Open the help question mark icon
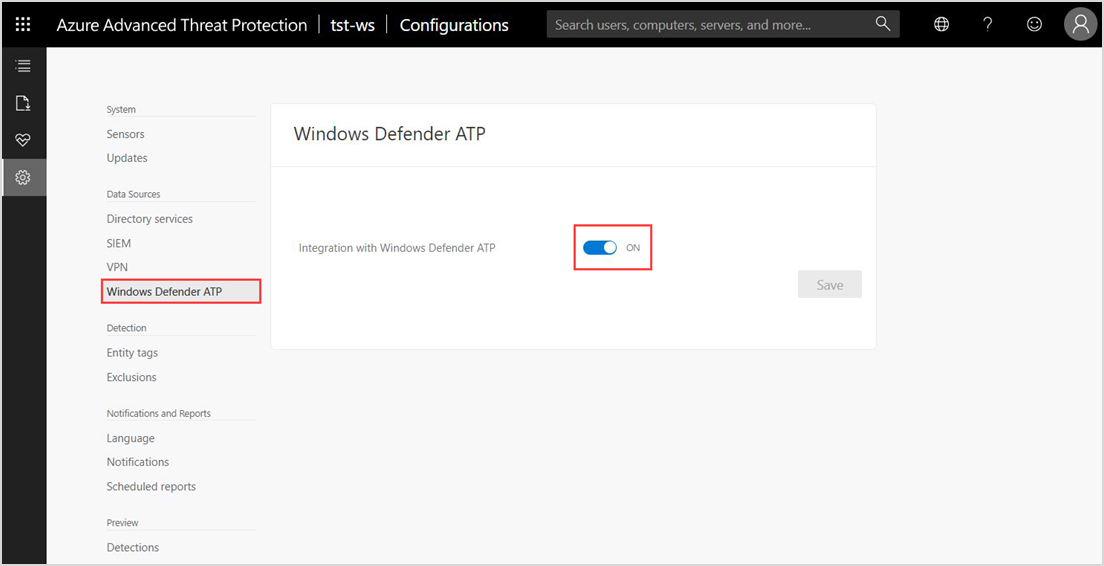This screenshot has width=1104, height=566. pos(988,25)
